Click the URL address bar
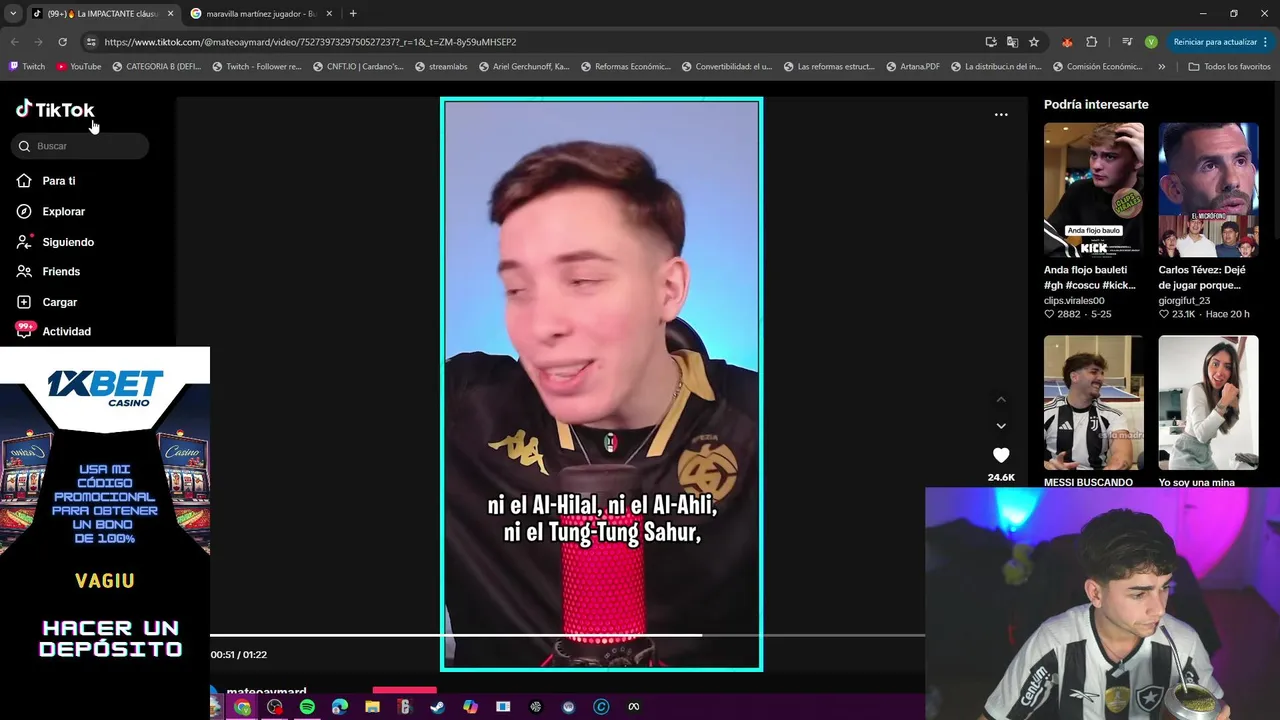 coord(540,42)
